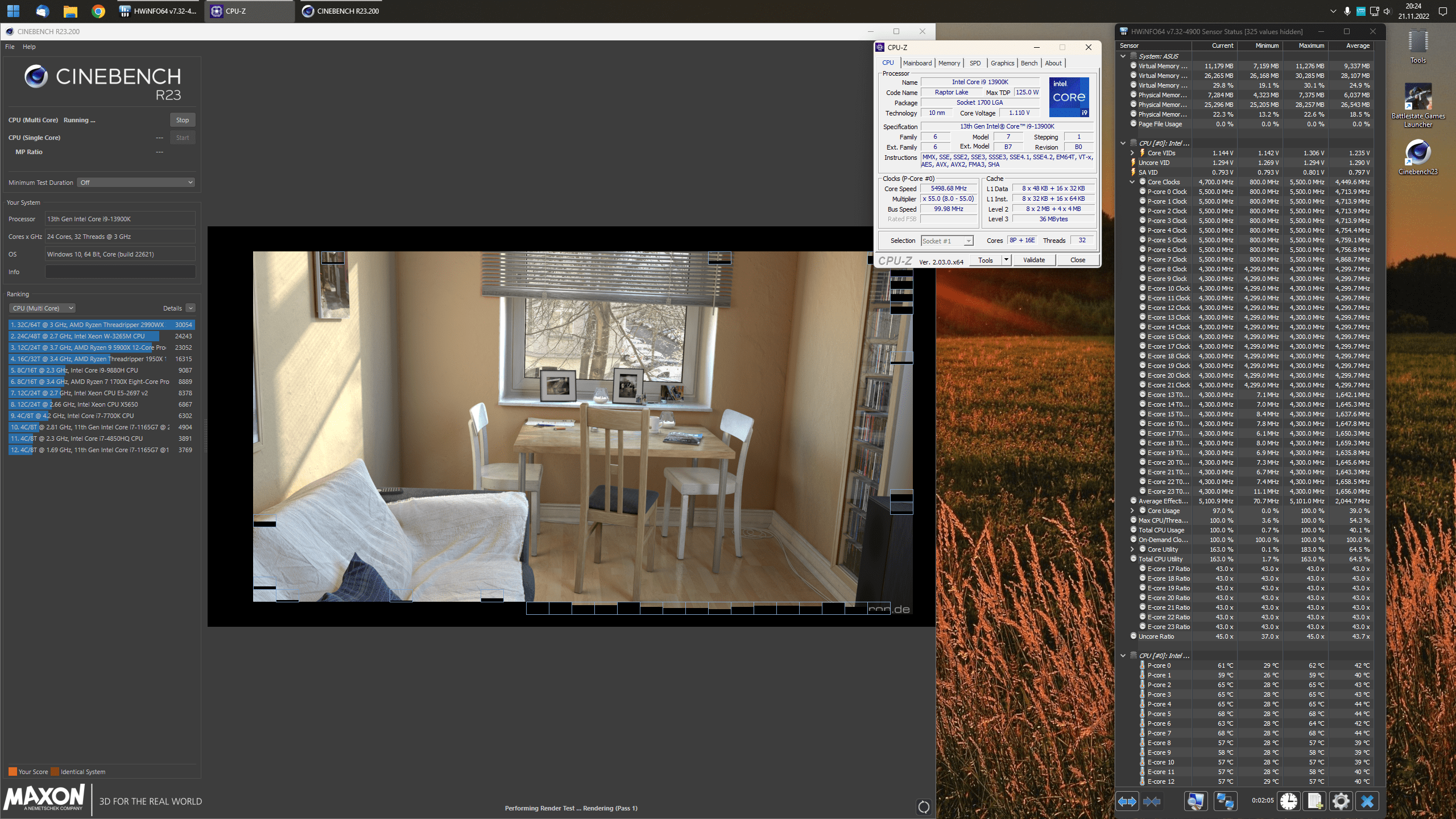Open Cinebench Help menu

click(29, 47)
